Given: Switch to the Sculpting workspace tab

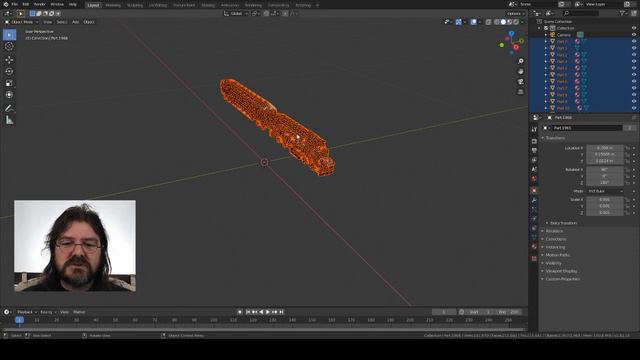Looking at the screenshot, I should coord(135,5).
